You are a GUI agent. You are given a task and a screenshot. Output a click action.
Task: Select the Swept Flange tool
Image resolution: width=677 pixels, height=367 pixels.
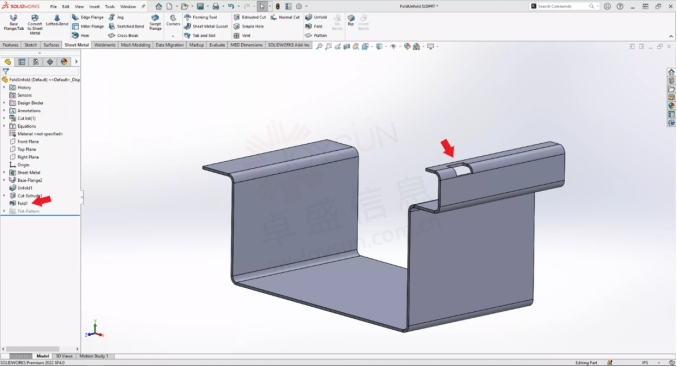point(155,22)
